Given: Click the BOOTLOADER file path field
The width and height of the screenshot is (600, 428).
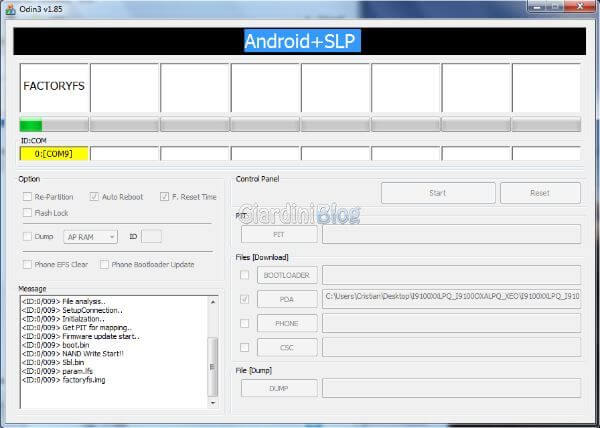Looking at the screenshot, I should (452, 275).
